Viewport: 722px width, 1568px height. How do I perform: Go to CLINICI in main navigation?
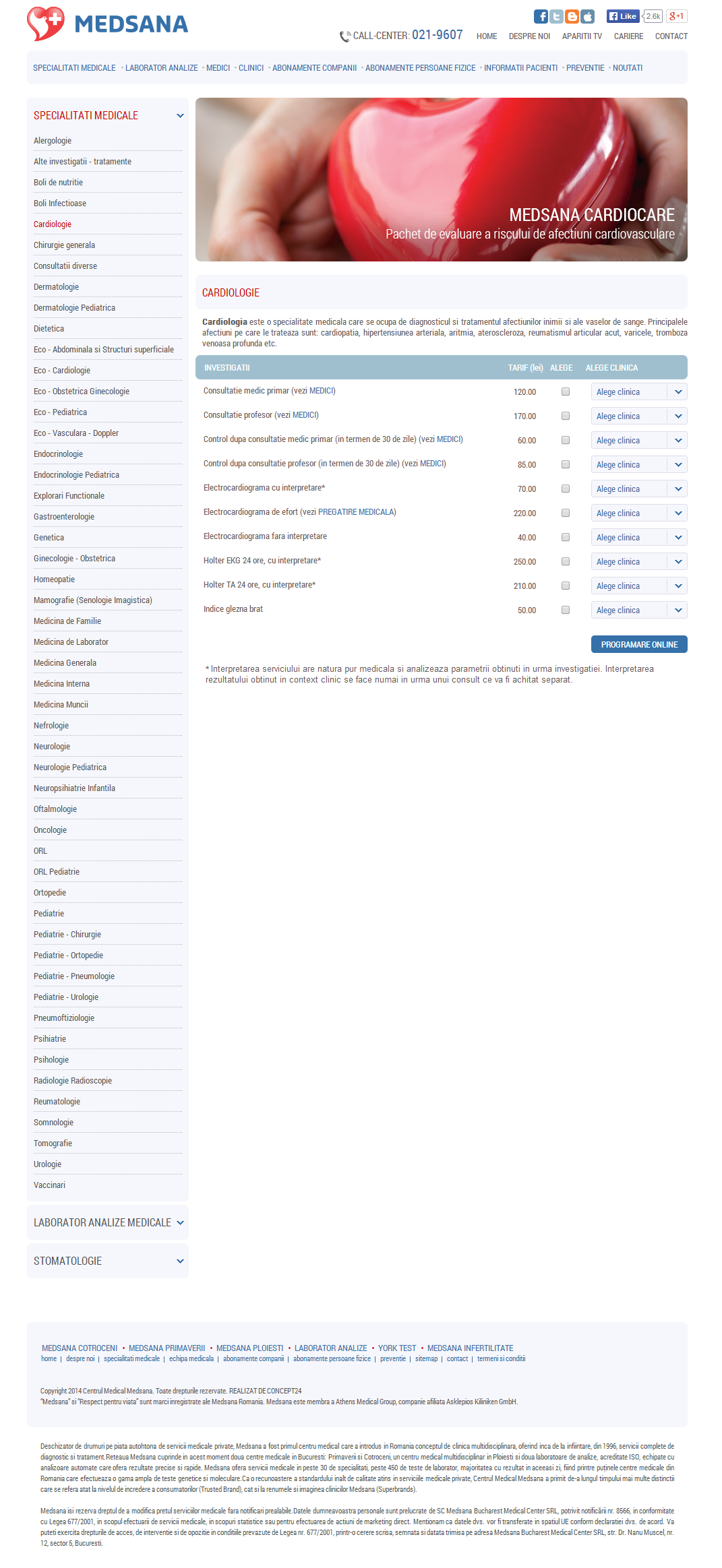[251, 68]
